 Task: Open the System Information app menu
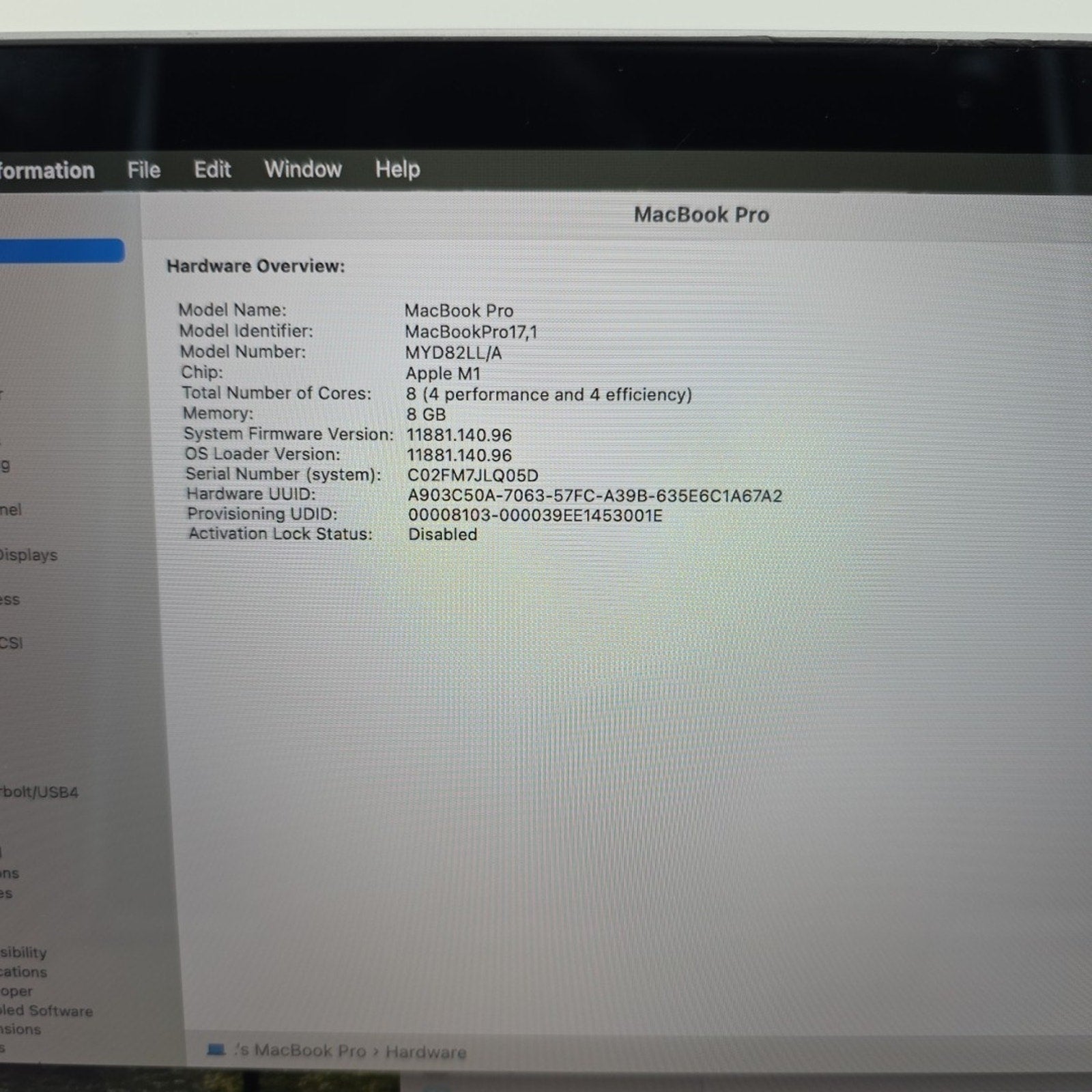46,171
